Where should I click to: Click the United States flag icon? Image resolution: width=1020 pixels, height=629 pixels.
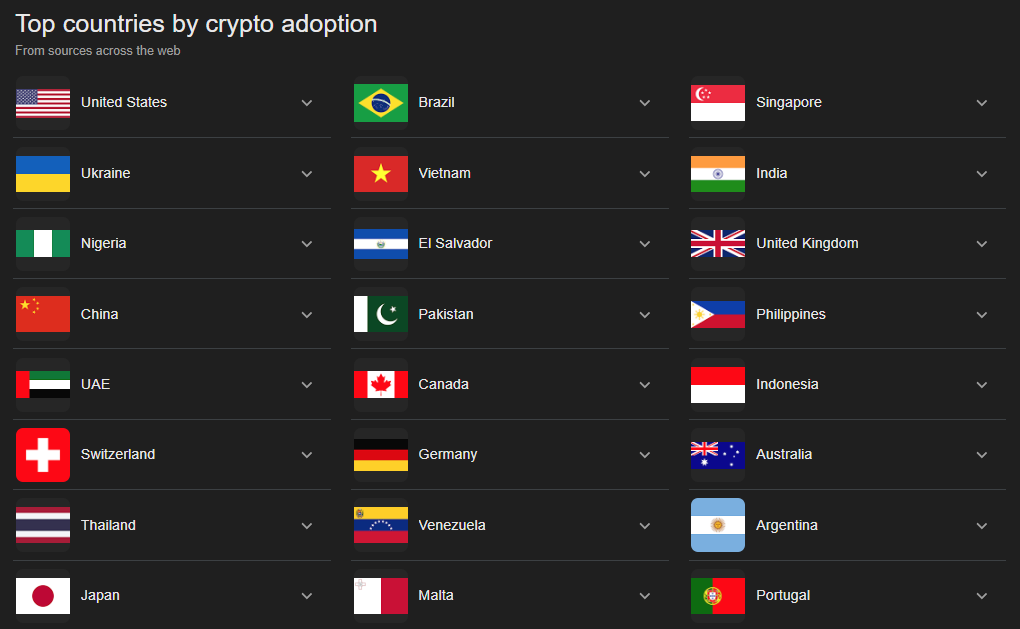pos(43,103)
